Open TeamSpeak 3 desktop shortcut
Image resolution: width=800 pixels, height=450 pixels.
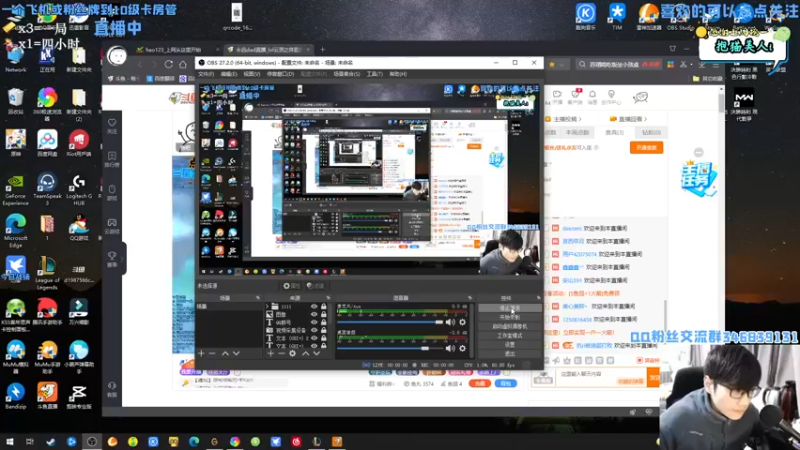coord(47,189)
